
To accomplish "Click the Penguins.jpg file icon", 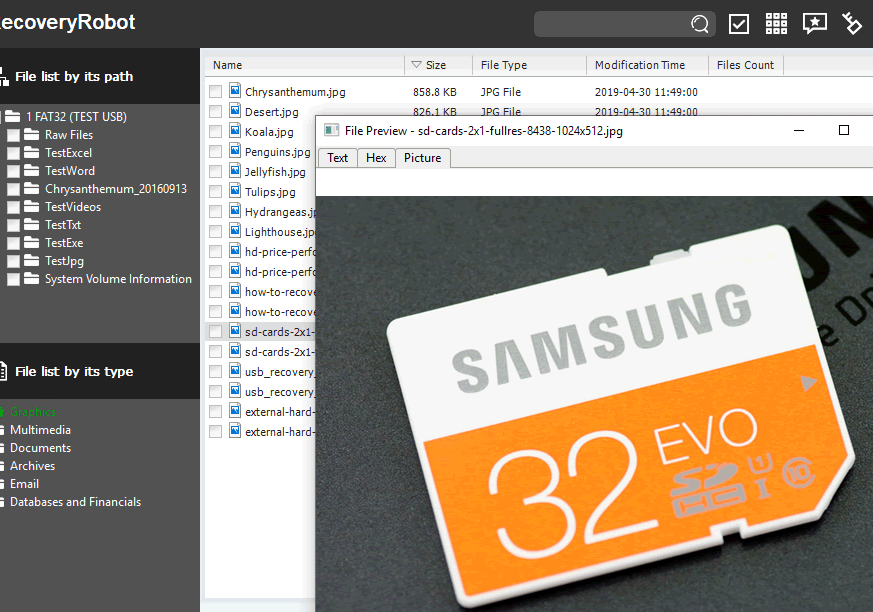I will (x=236, y=151).
